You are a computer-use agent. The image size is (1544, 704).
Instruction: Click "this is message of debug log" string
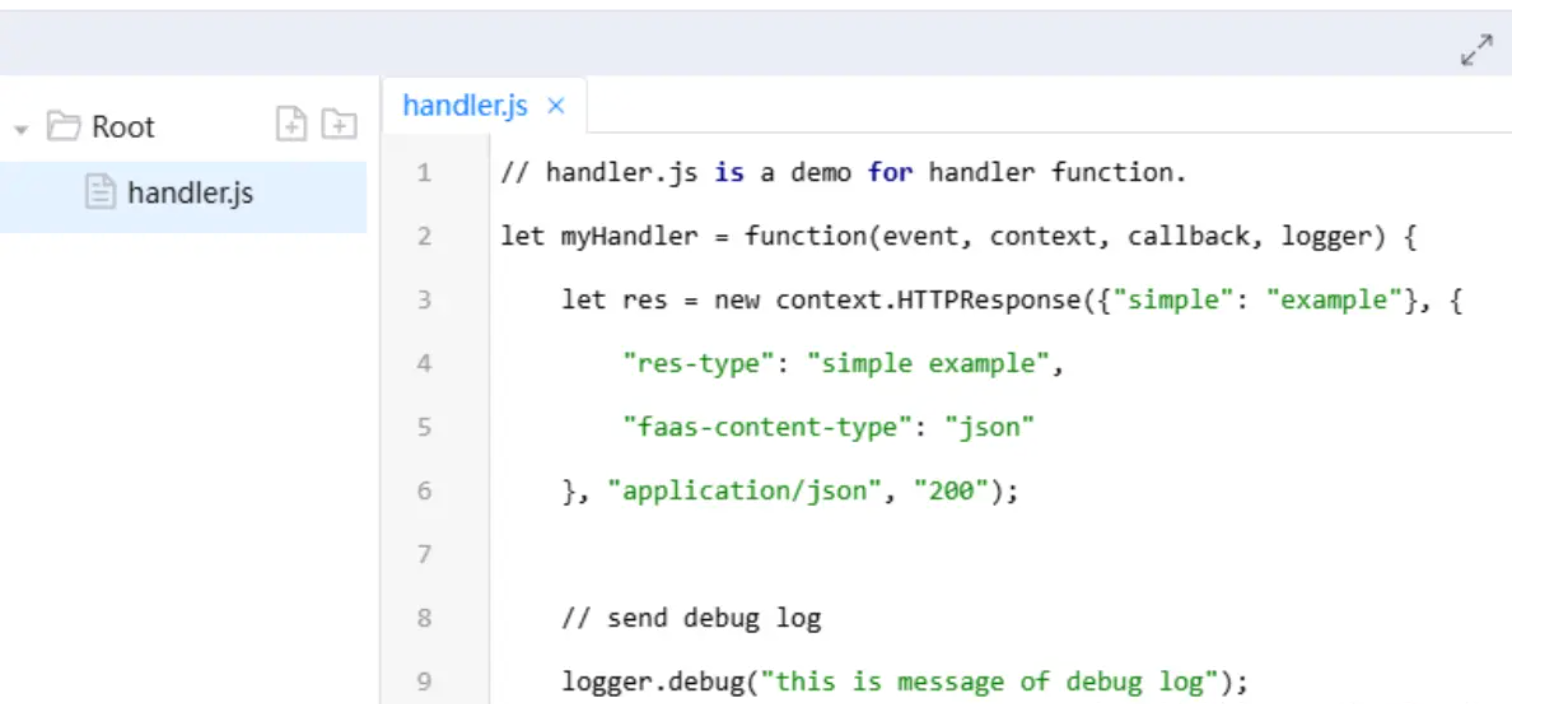point(989,682)
